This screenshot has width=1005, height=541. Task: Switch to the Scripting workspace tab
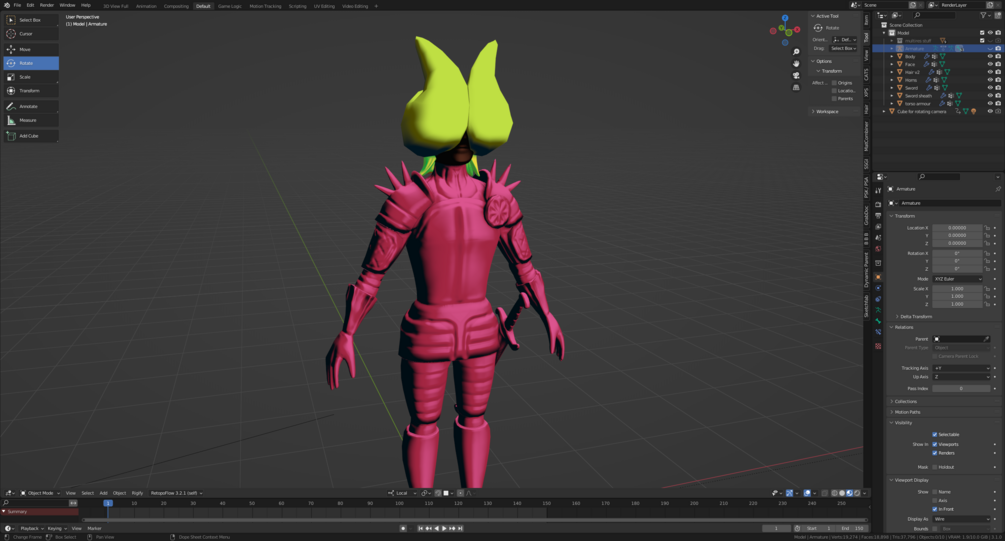point(297,6)
